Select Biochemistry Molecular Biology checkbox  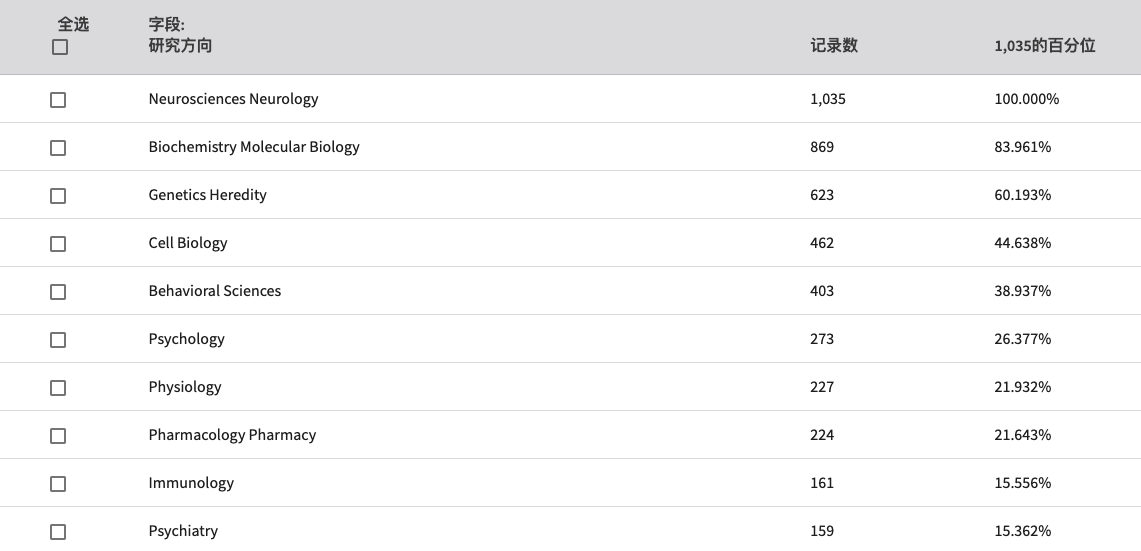tap(58, 148)
